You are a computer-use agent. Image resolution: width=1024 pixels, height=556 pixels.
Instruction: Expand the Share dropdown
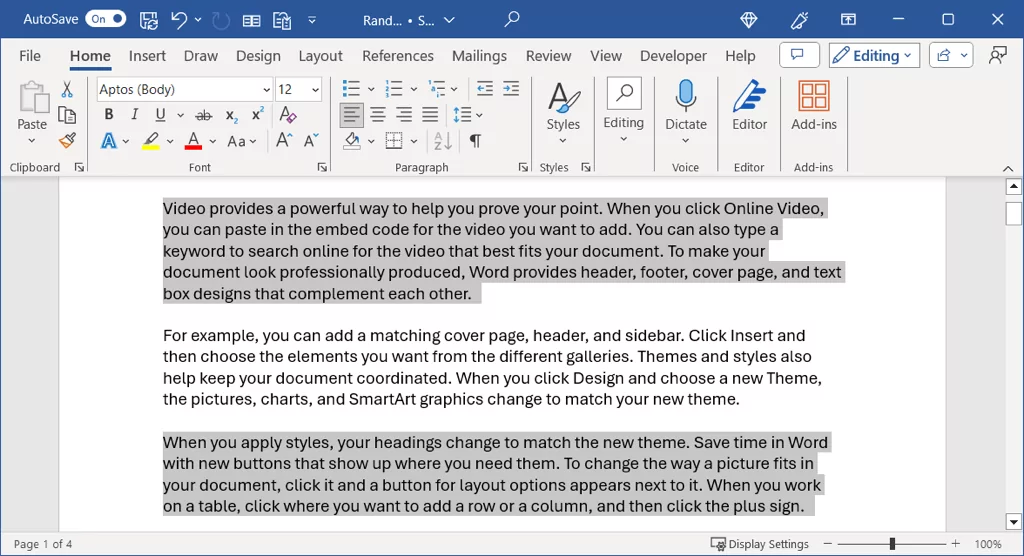[963, 56]
